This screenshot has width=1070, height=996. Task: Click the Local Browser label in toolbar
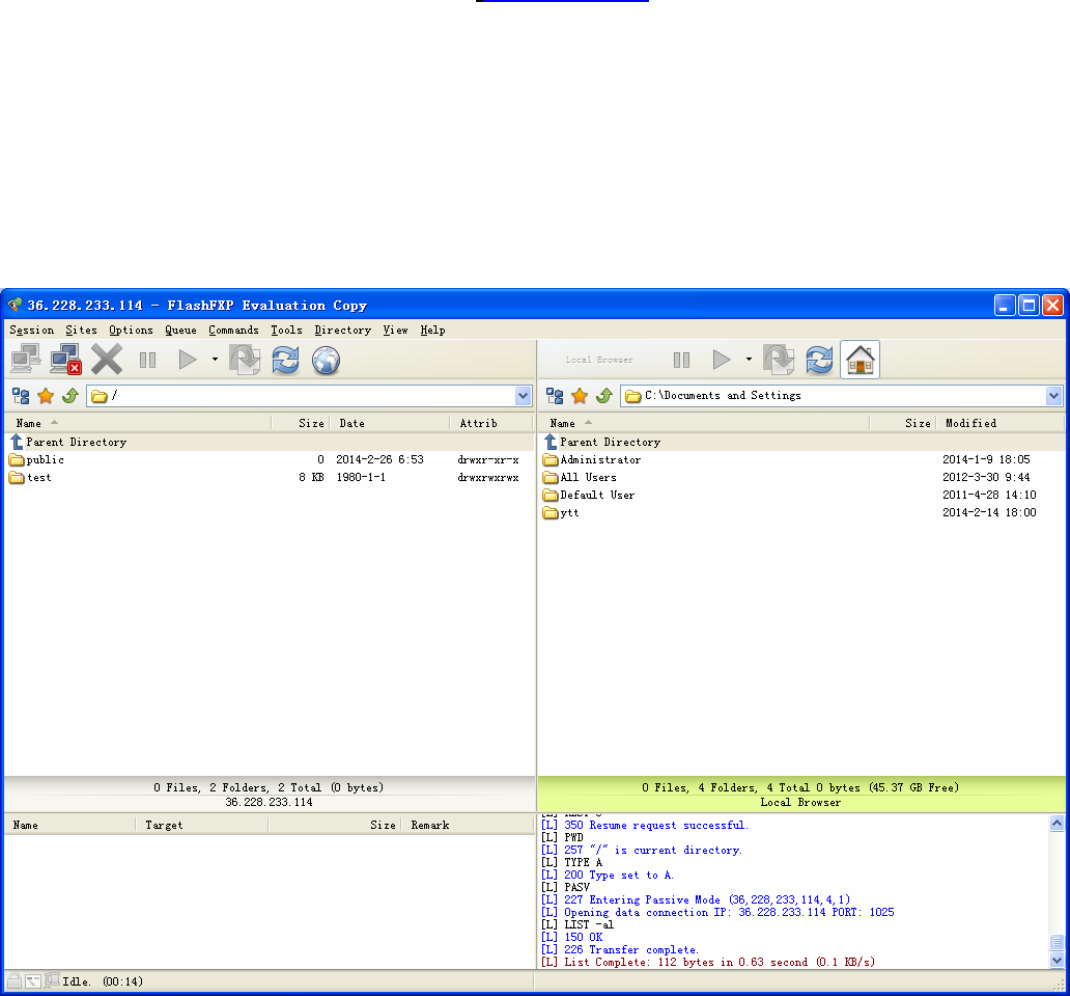click(598, 360)
